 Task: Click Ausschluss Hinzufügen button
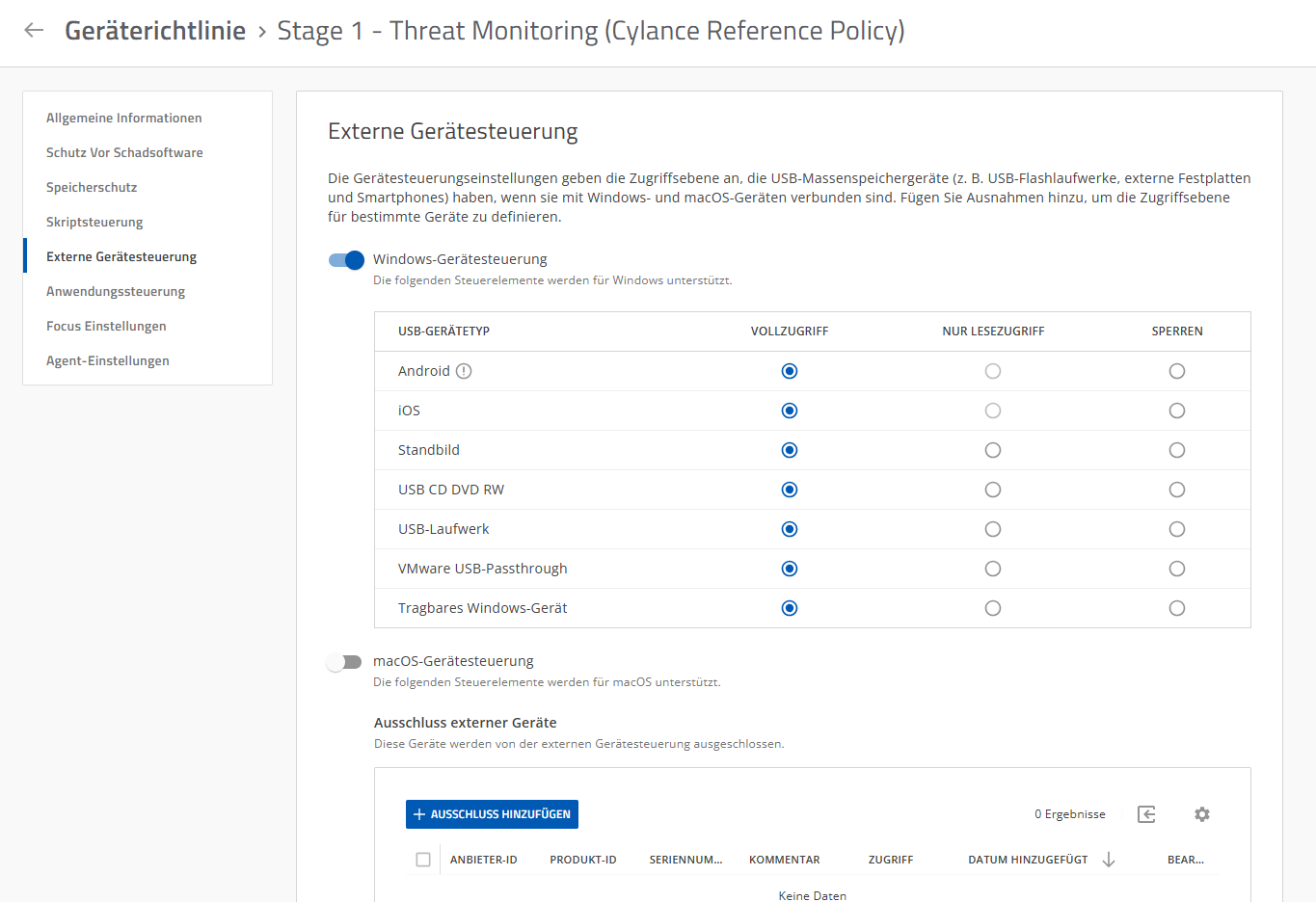tap(492, 814)
